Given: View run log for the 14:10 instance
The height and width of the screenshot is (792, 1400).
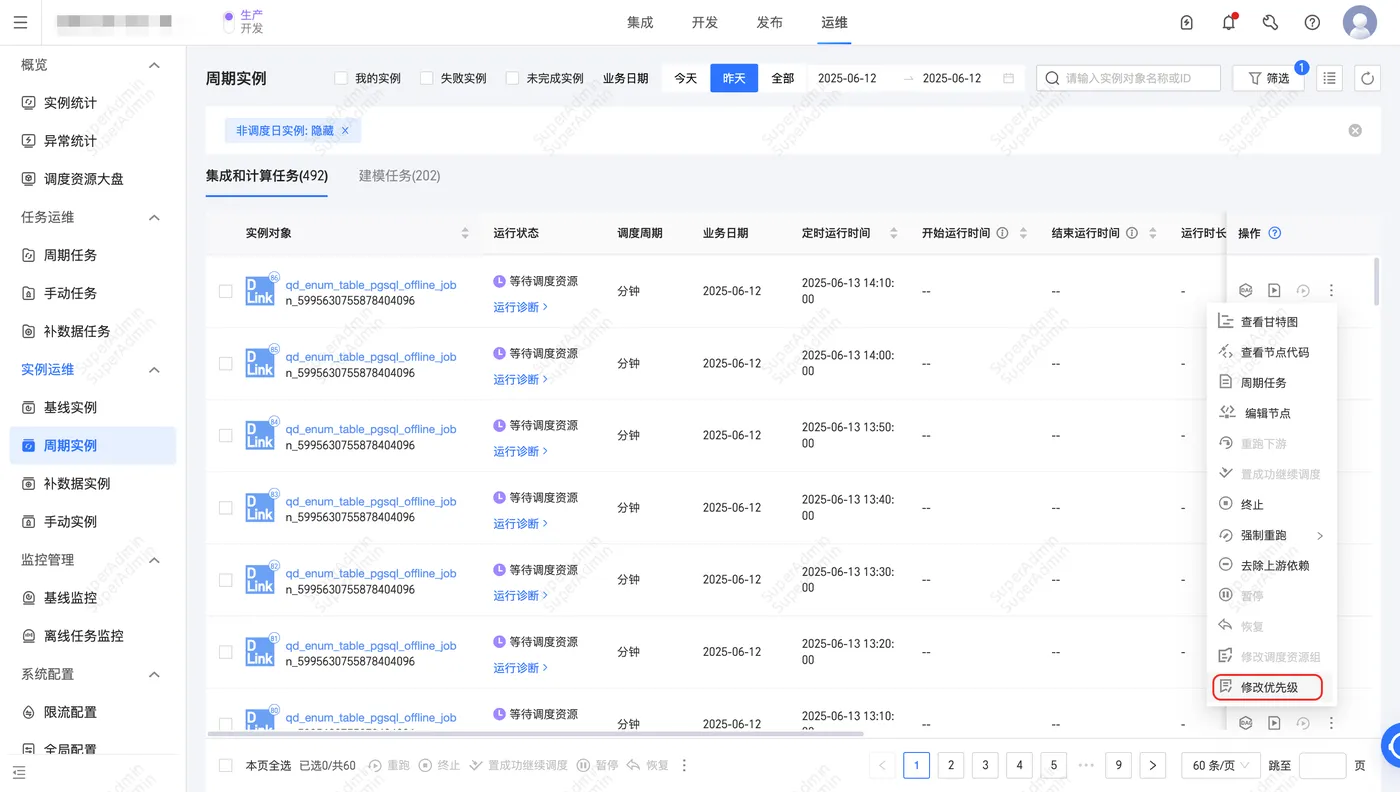Looking at the screenshot, I should point(1274,291).
